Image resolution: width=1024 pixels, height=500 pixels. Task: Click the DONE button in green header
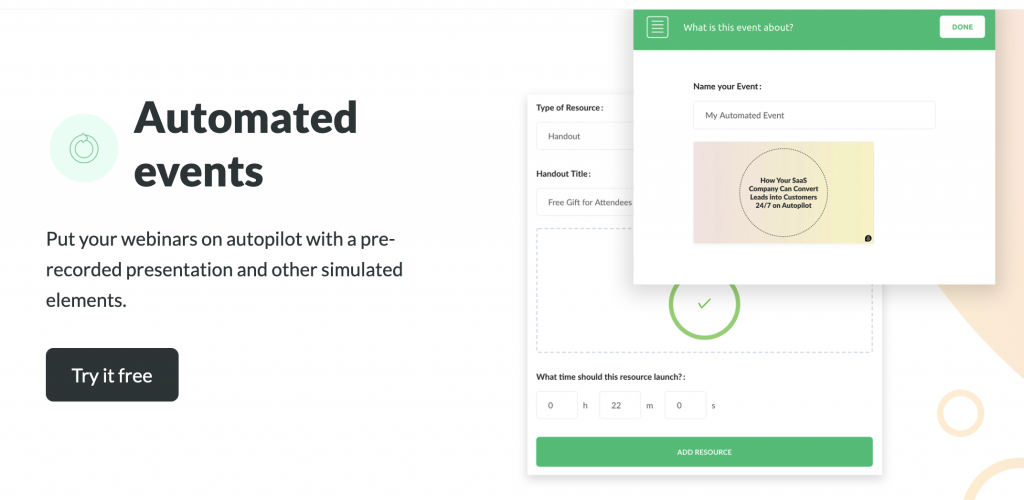coord(962,27)
